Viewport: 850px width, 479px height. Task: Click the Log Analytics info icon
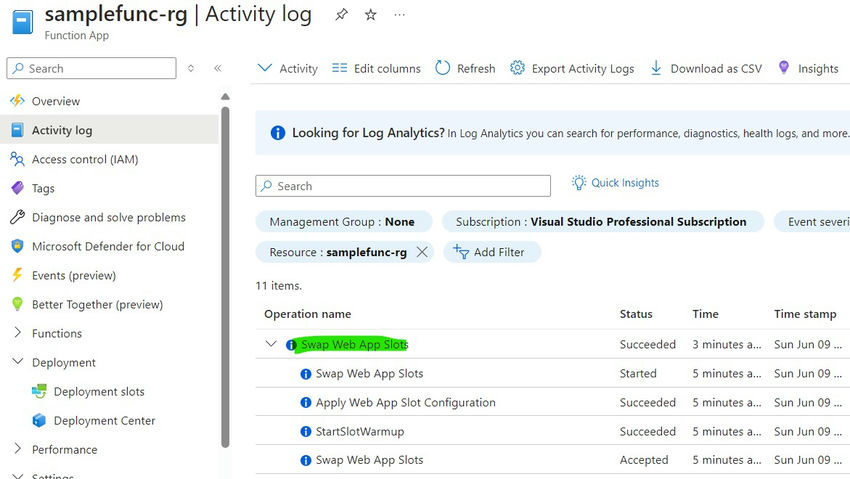tap(278, 133)
